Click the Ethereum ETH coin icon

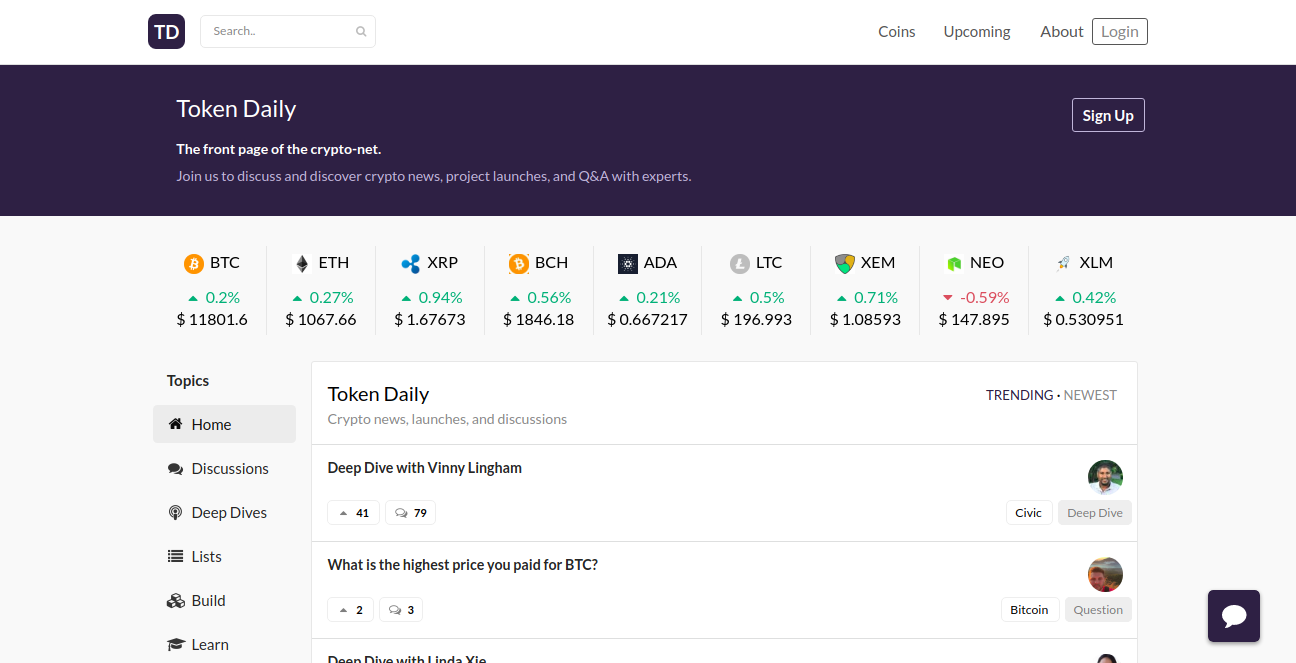(x=302, y=263)
